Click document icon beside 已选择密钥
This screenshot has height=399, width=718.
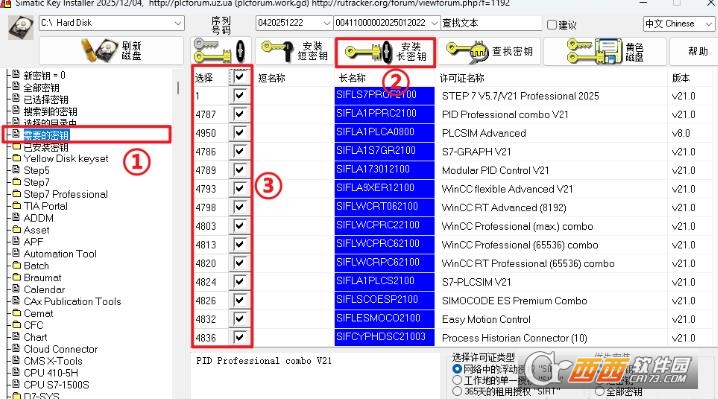(16, 98)
